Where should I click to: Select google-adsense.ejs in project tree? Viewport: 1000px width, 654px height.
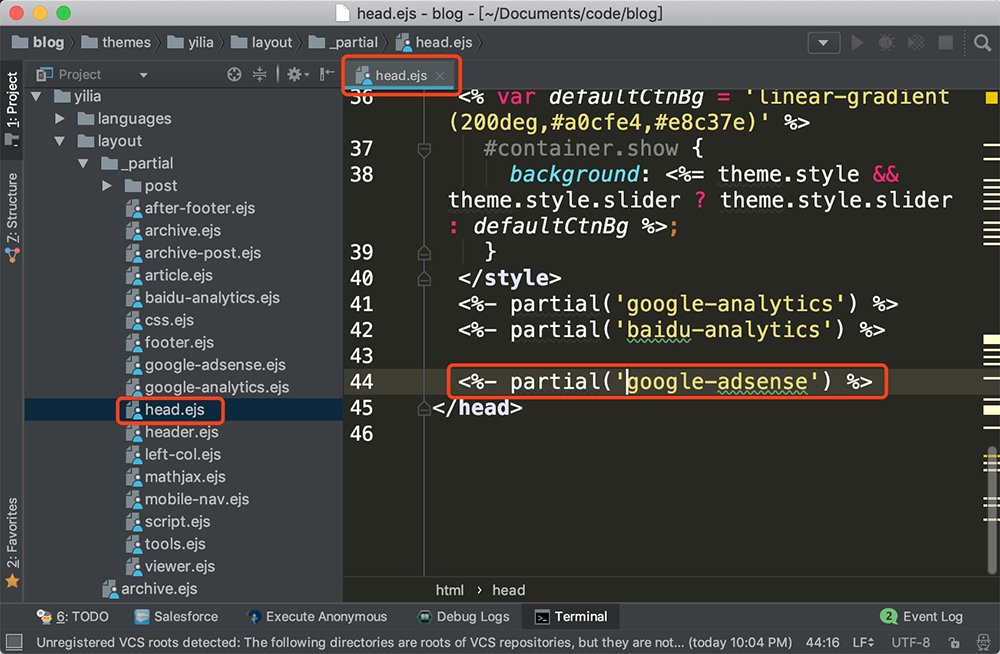[205, 364]
